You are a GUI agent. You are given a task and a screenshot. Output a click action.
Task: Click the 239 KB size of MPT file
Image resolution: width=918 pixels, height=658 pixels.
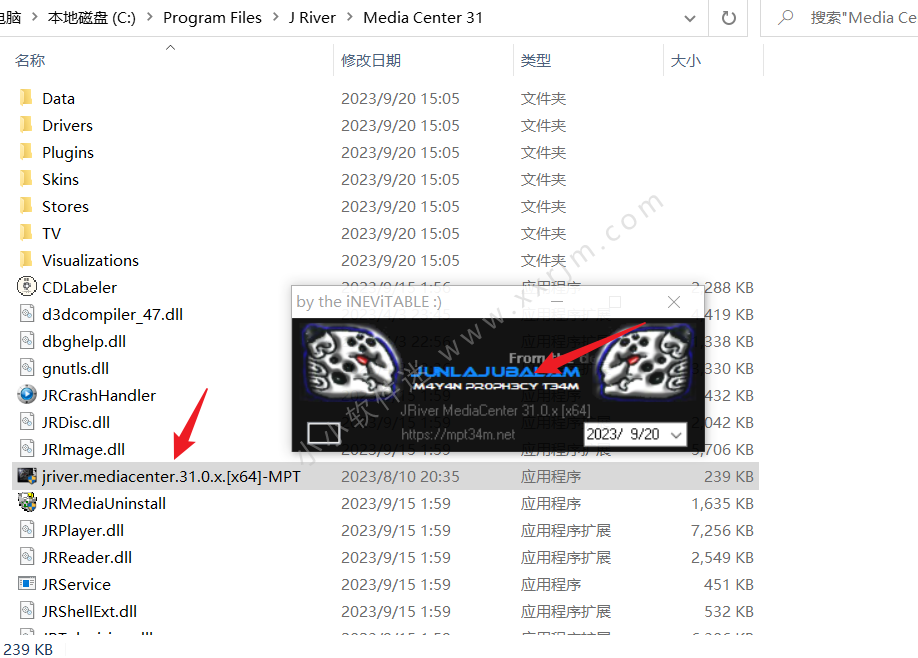[x=728, y=477]
